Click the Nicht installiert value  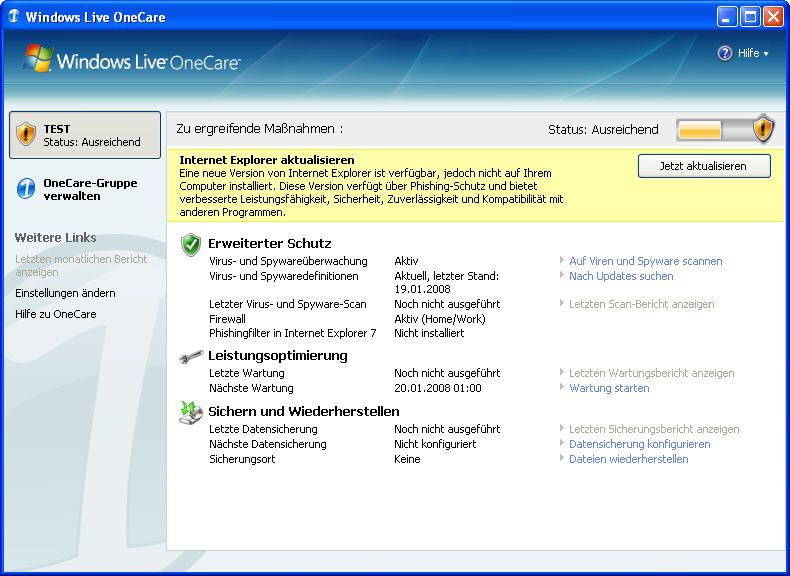(x=429, y=333)
